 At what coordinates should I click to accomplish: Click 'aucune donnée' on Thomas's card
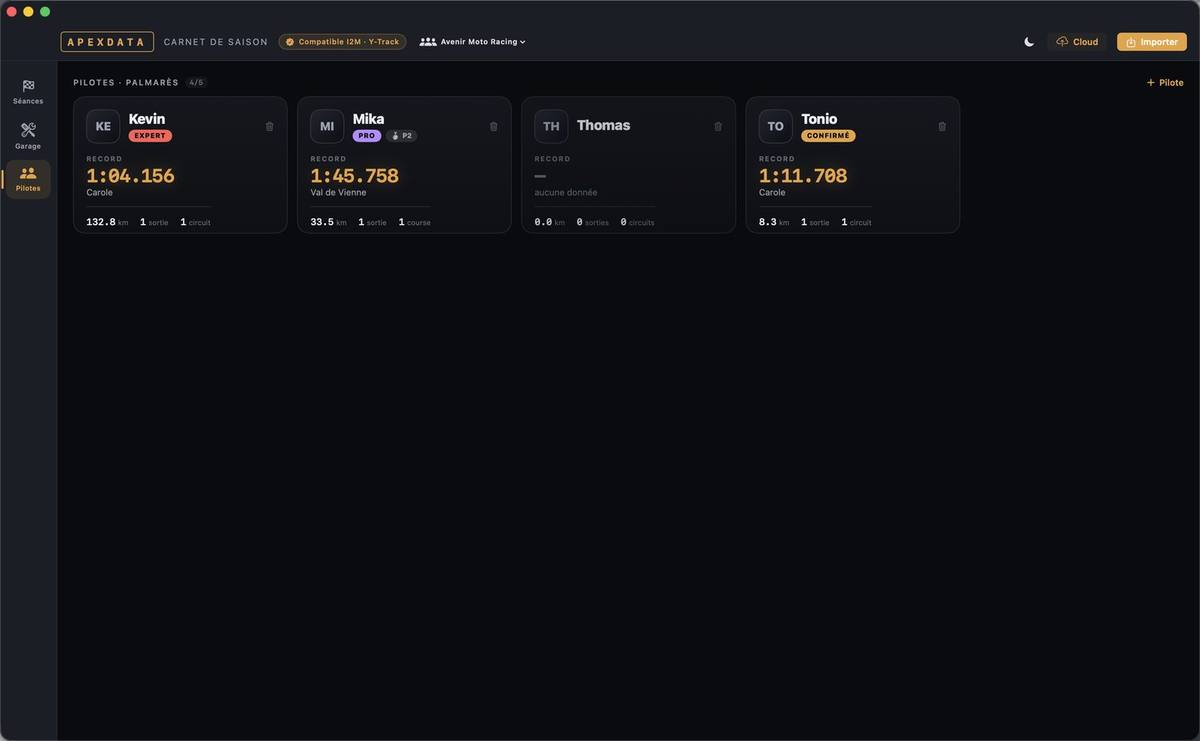click(566, 193)
